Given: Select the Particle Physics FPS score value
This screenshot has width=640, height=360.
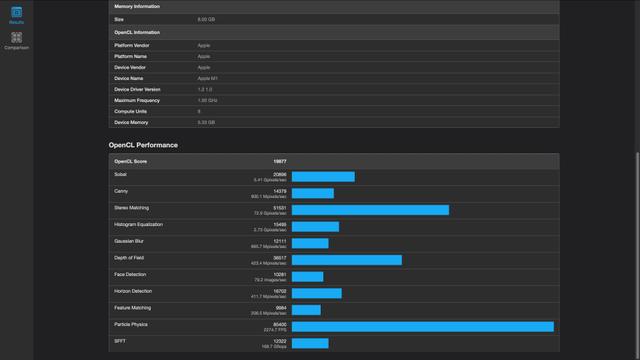Looking at the screenshot, I should pyautogui.click(x=275, y=330).
